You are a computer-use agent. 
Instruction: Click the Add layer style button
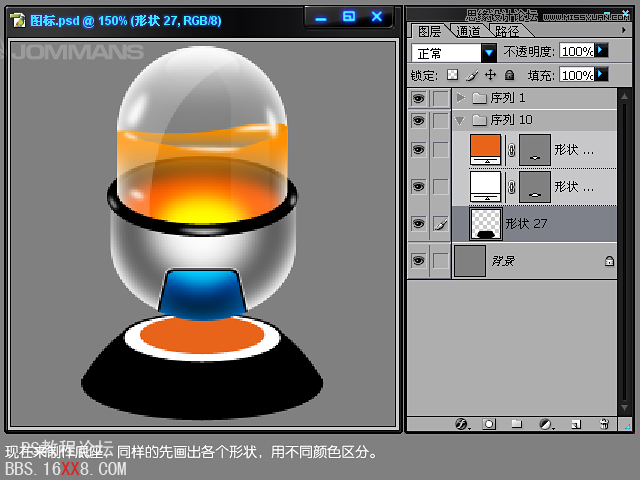[462, 424]
